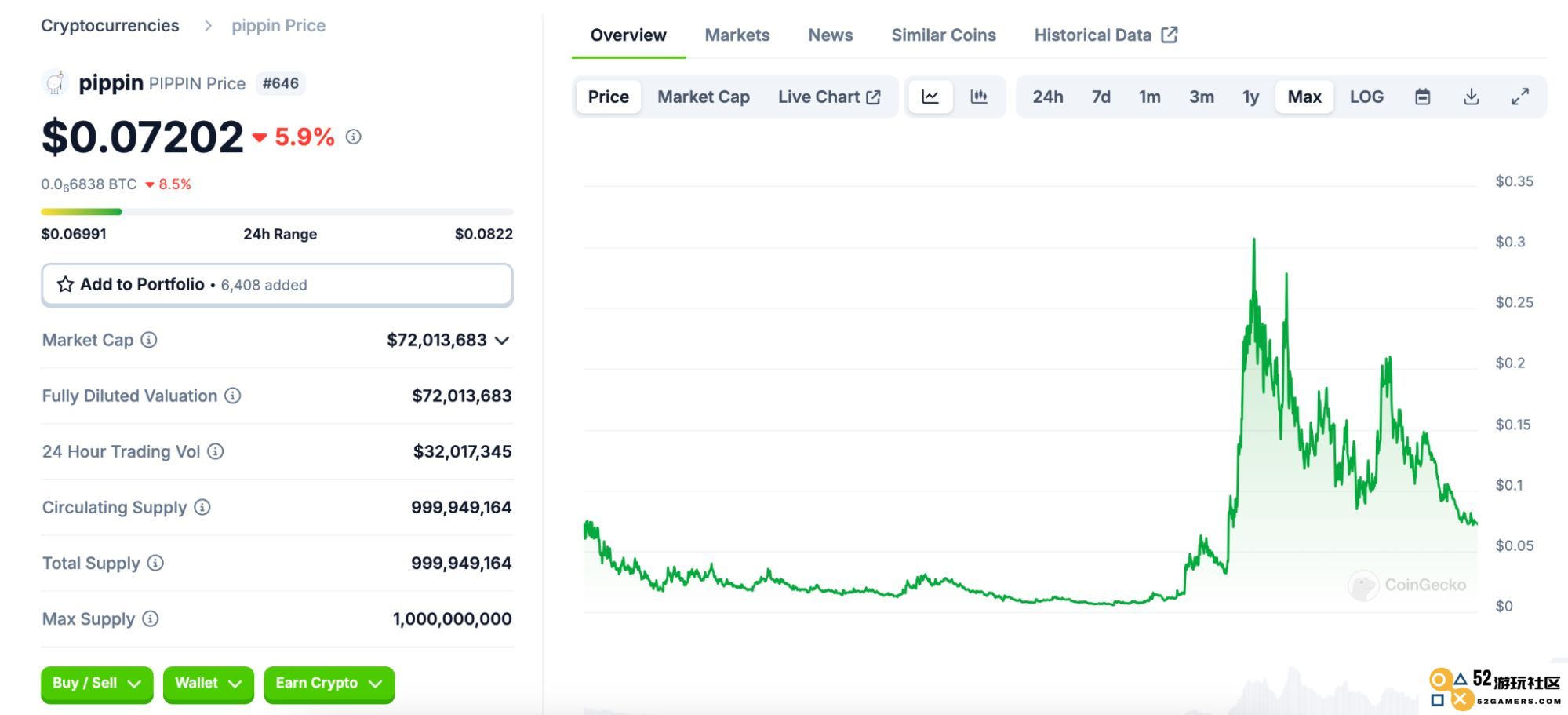The height and width of the screenshot is (715, 1568).
Task: Click the $0.07202 current price
Action: pos(143,137)
